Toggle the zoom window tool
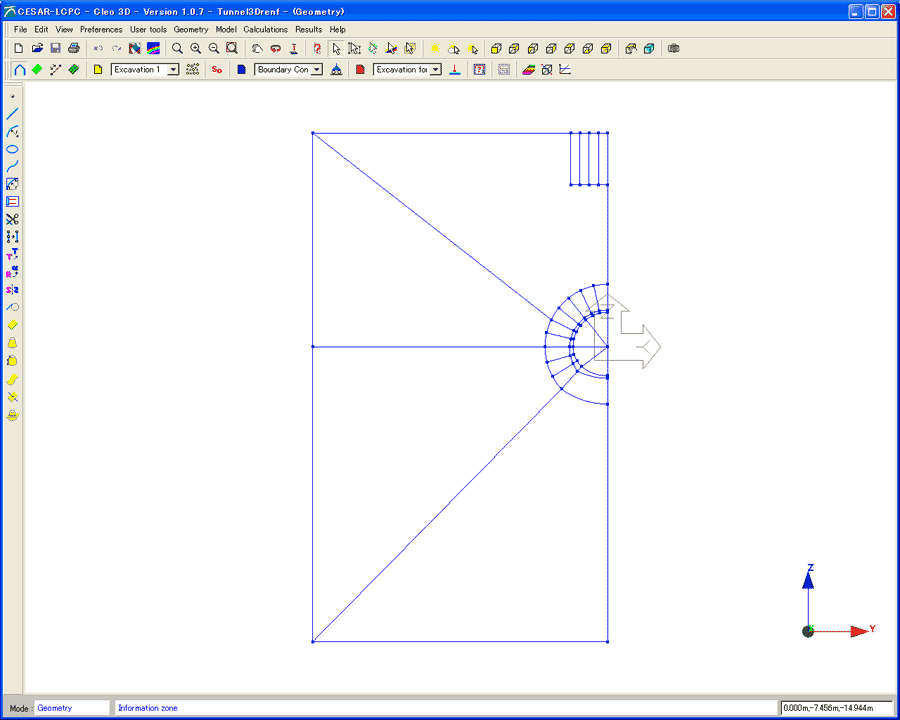Viewport: 900px width, 720px height. click(x=232, y=48)
